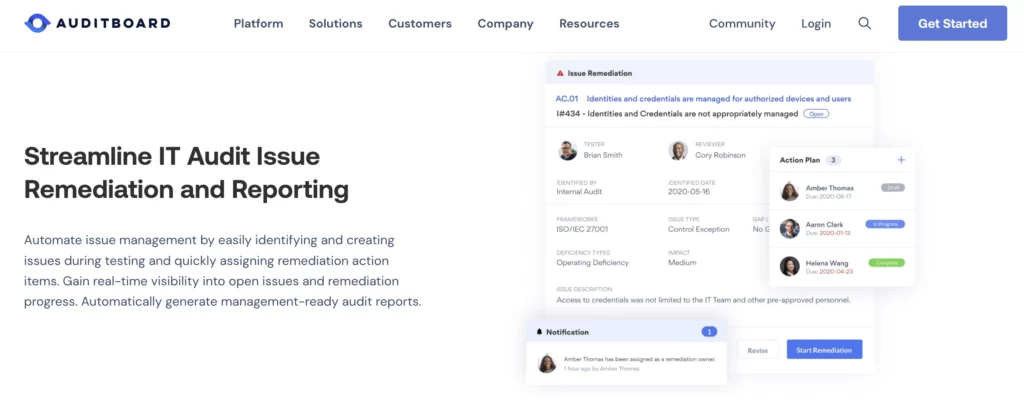Open the Customers menu
Screen dimensions: 1024x407
coord(420,24)
